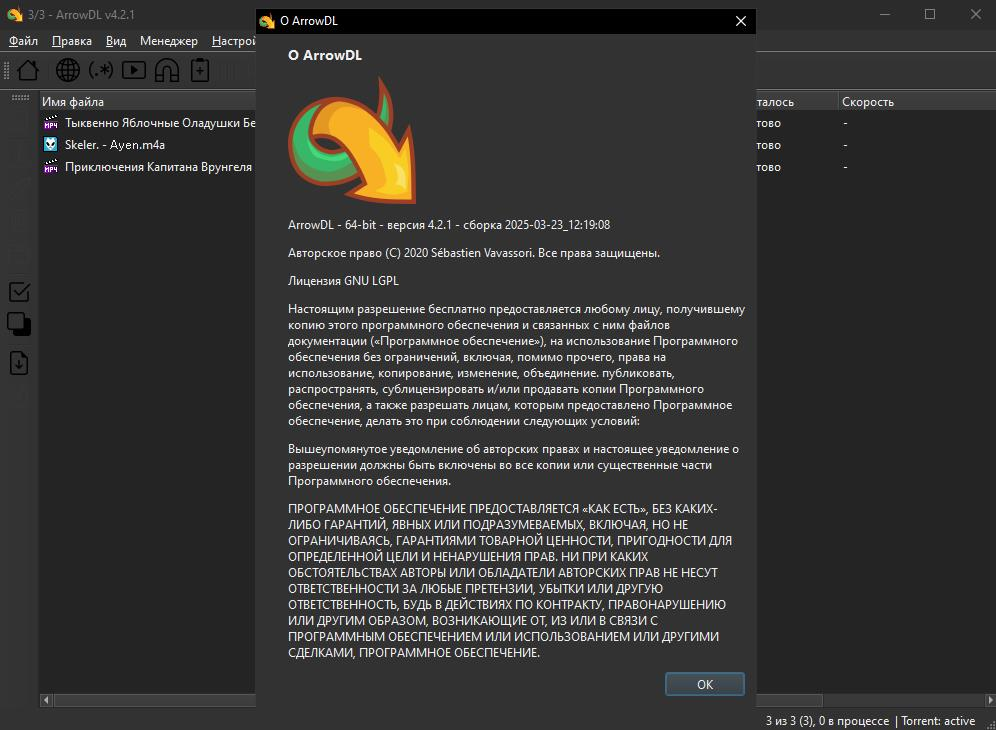Image resolution: width=996 pixels, height=730 pixels.
Task: Click status 'тово' cell in Приключения row
Action: click(769, 167)
